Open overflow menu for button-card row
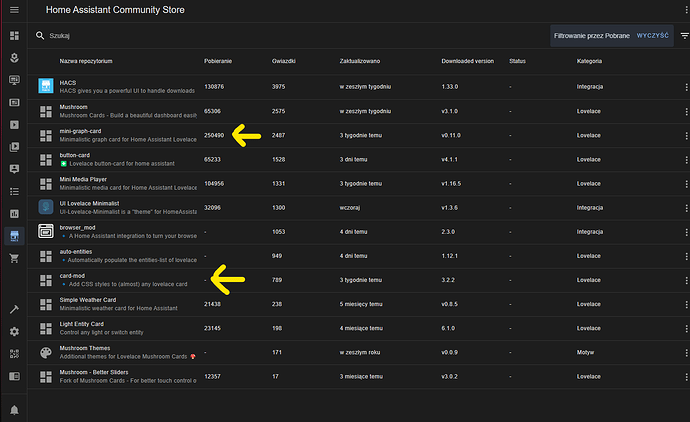Image resolution: width=690 pixels, height=422 pixels. pos(686,160)
